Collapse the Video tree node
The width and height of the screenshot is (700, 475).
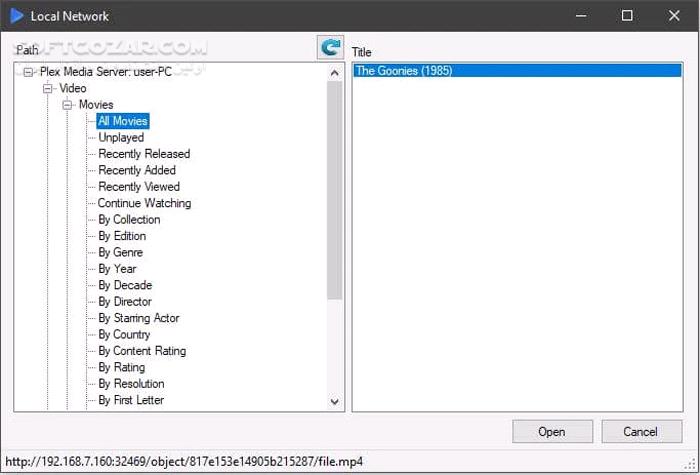pyautogui.click(x=48, y=88)
